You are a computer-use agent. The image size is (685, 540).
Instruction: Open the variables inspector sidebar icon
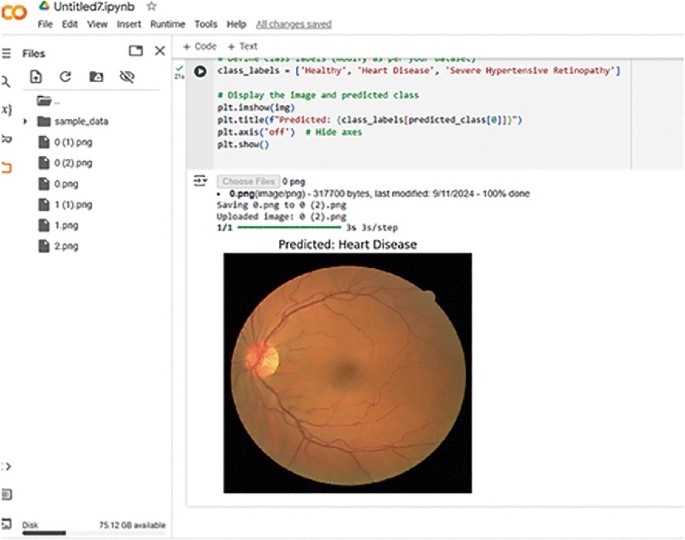[x=5, y=108]
